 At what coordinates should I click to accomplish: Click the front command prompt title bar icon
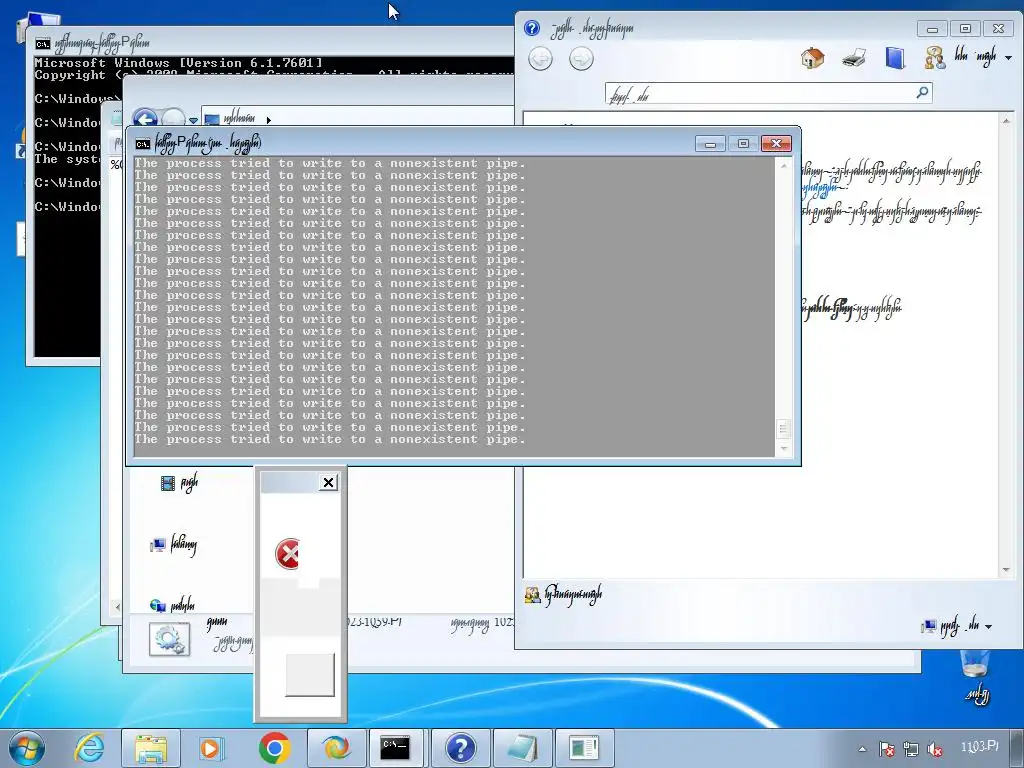click(x=142, y=144)
